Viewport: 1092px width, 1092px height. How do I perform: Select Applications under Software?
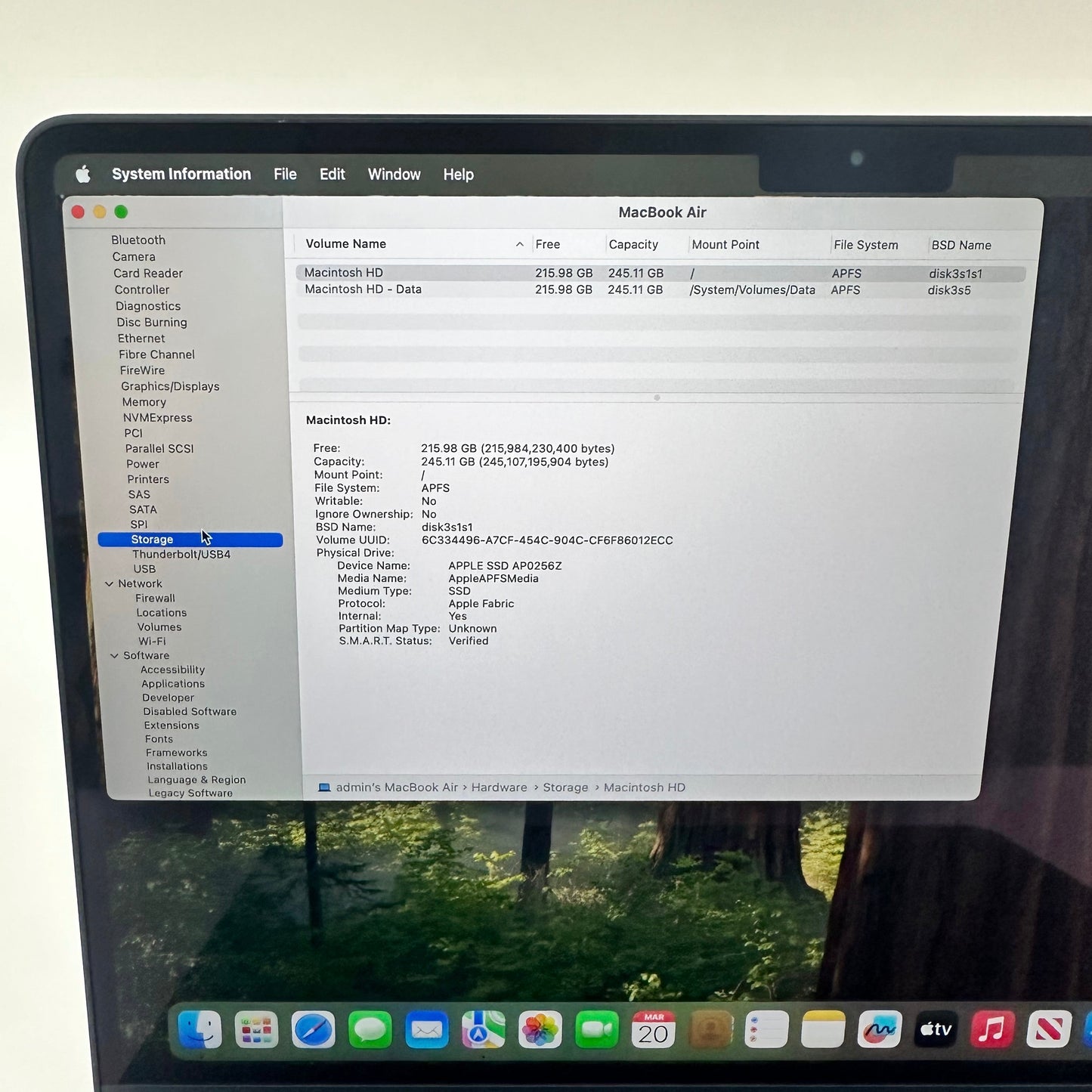click(x=173, y=684)
